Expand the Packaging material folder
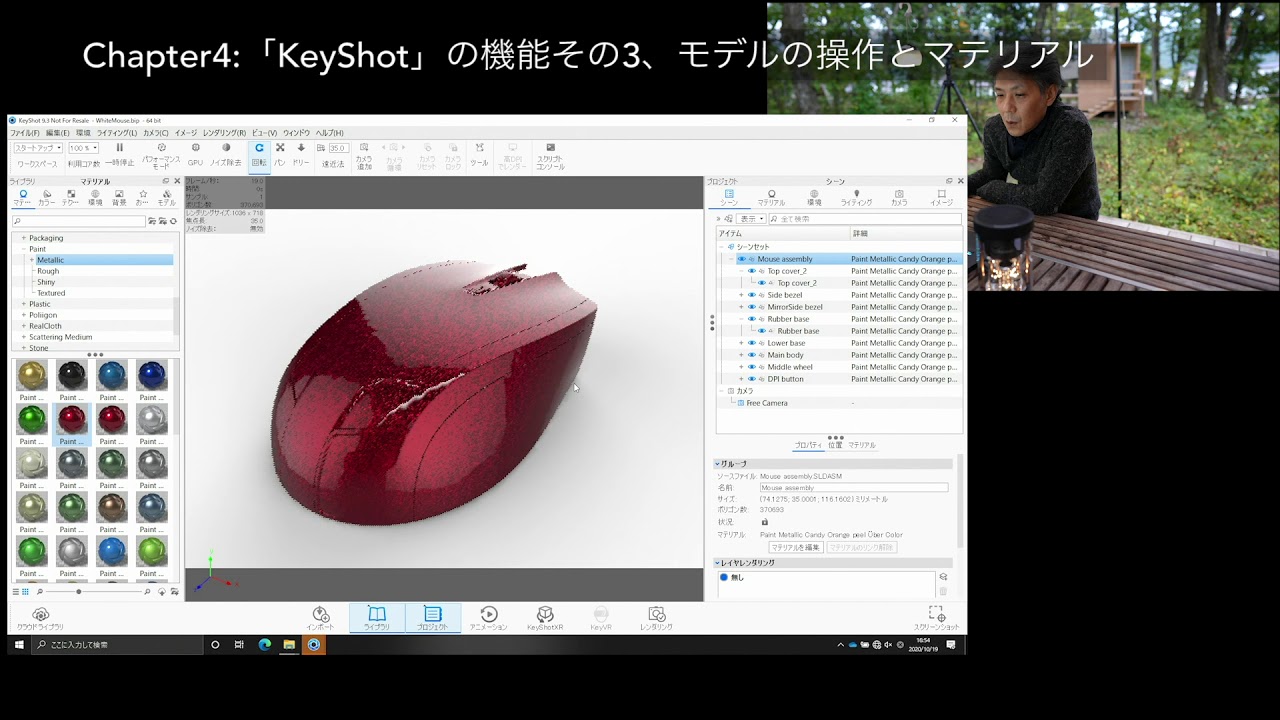Viewport: 1280px width, 720px height. coord(24,238)
